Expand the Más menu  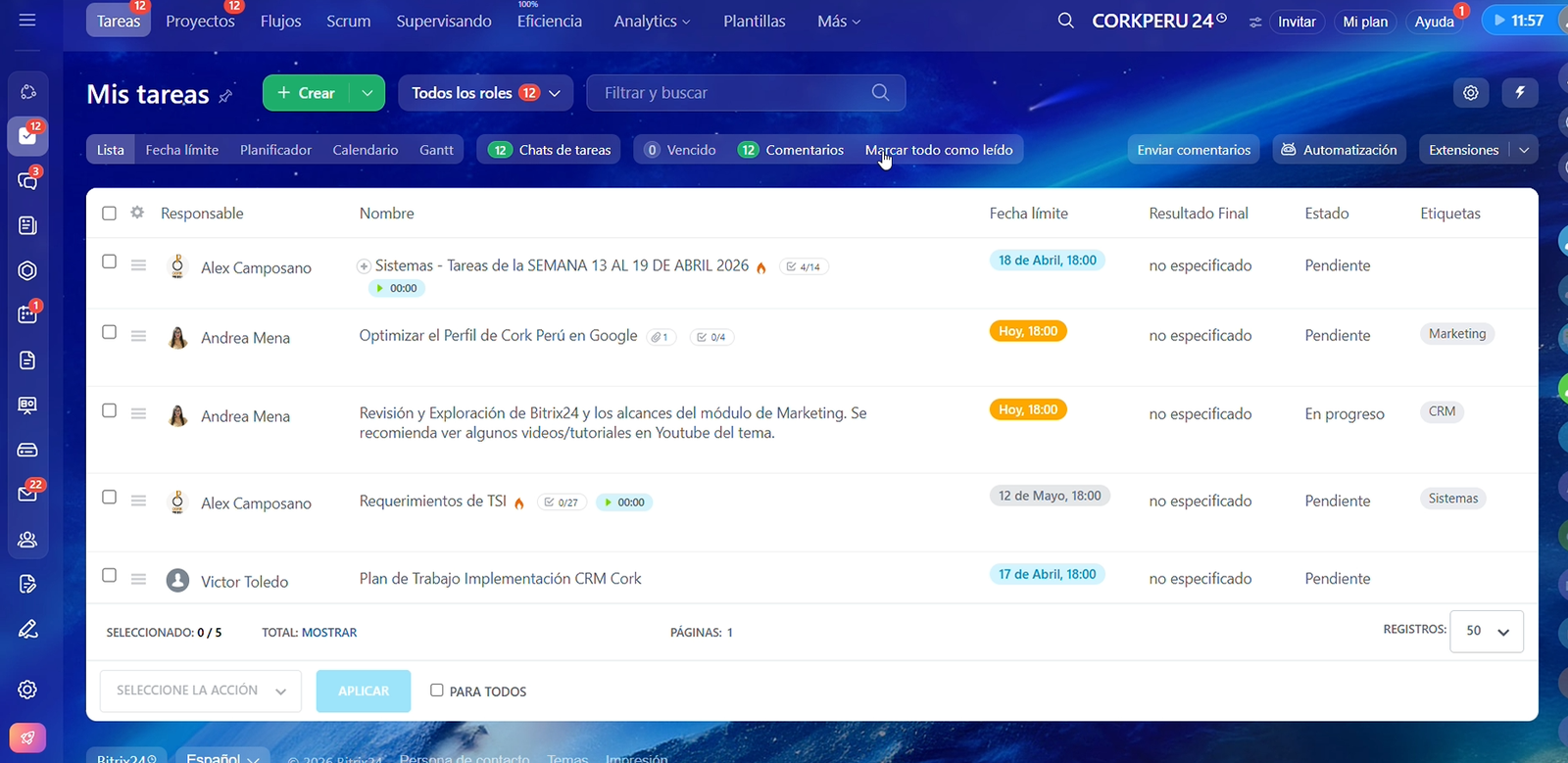click(839, 21)
